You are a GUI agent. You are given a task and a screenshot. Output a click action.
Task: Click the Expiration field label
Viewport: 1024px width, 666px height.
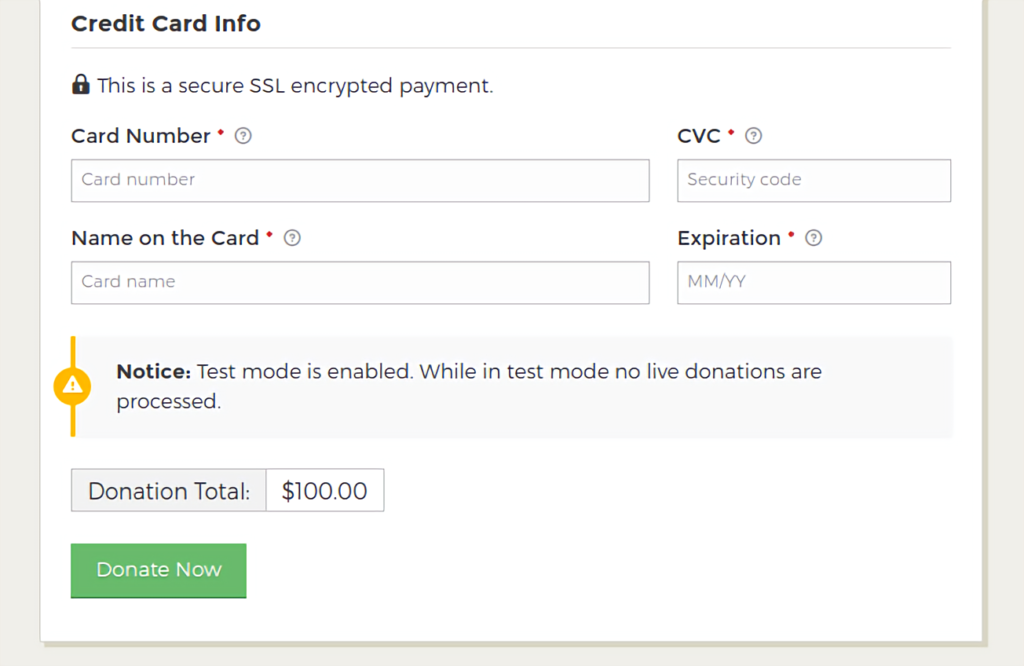pyautogui.click(x=729, y=238)
